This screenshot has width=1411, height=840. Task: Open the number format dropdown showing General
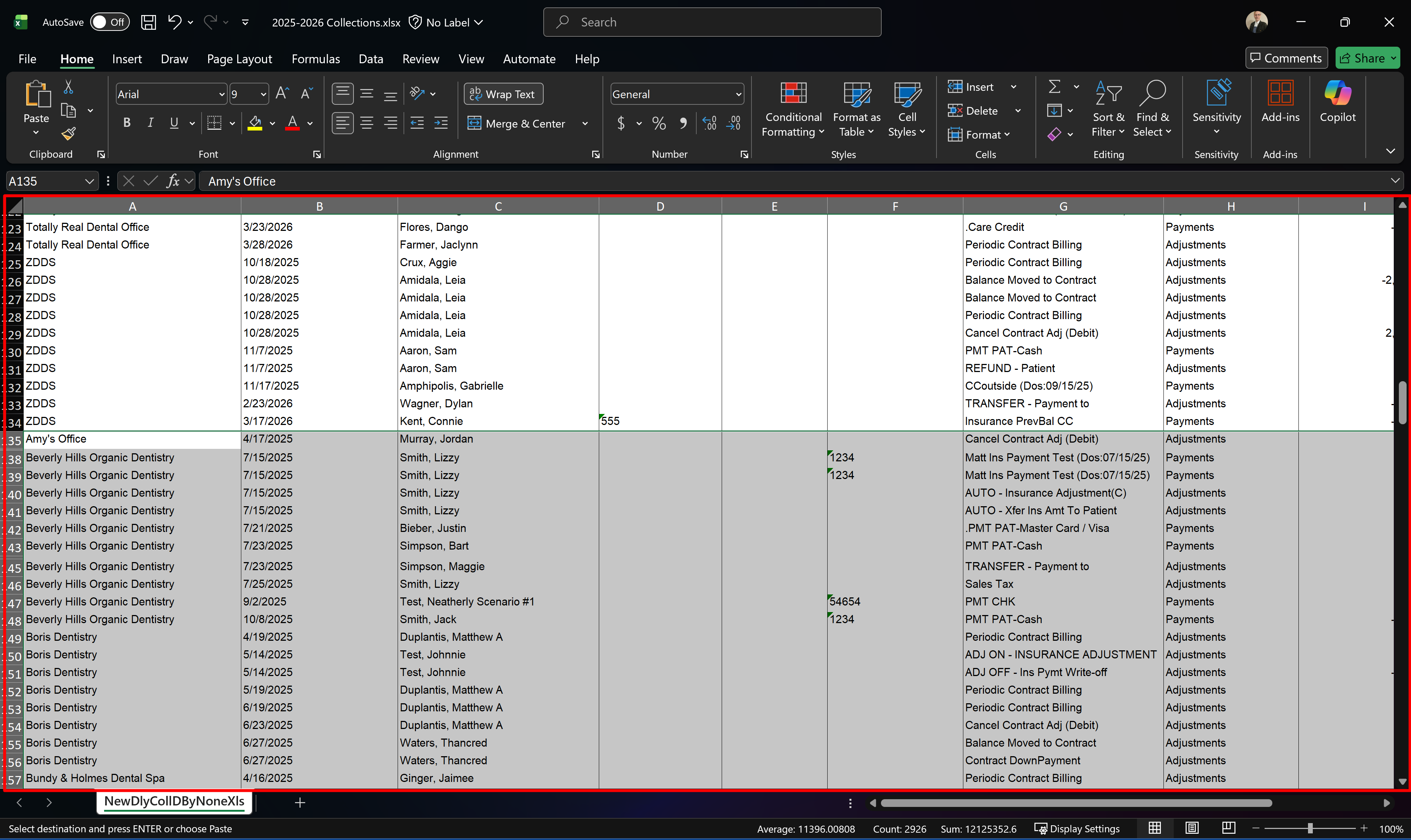pos(738,94)
